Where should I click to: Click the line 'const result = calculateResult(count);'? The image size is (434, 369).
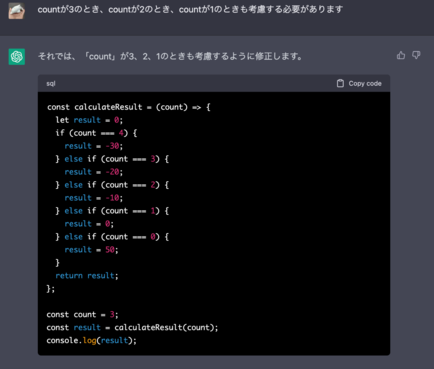point(132,328)
